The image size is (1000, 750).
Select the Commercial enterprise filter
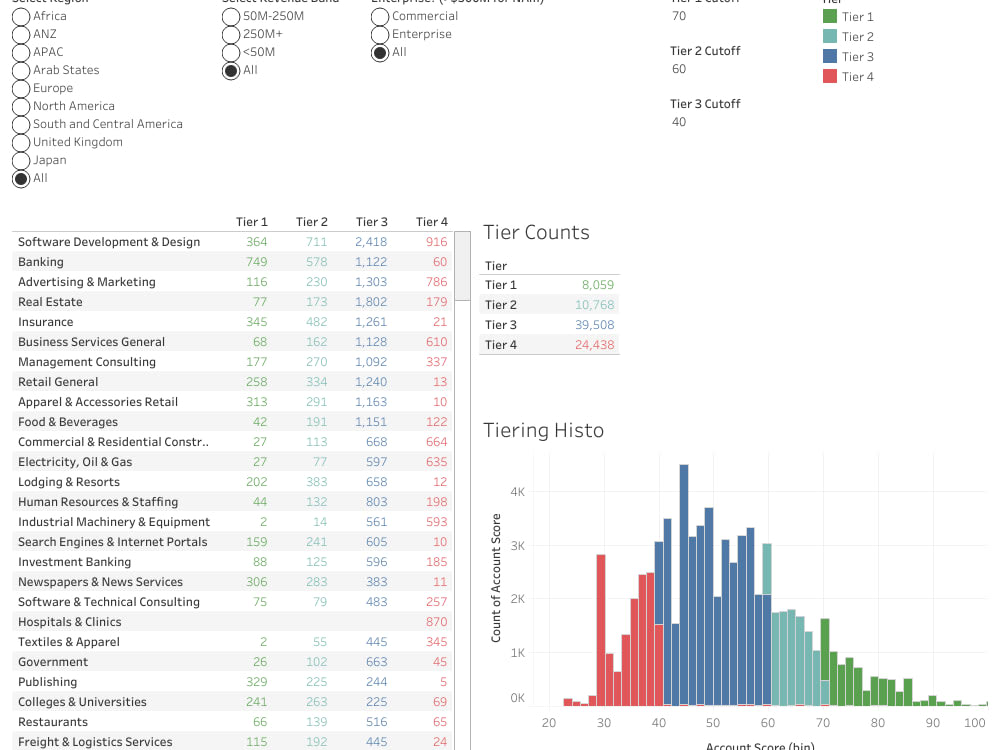[380, 16]
